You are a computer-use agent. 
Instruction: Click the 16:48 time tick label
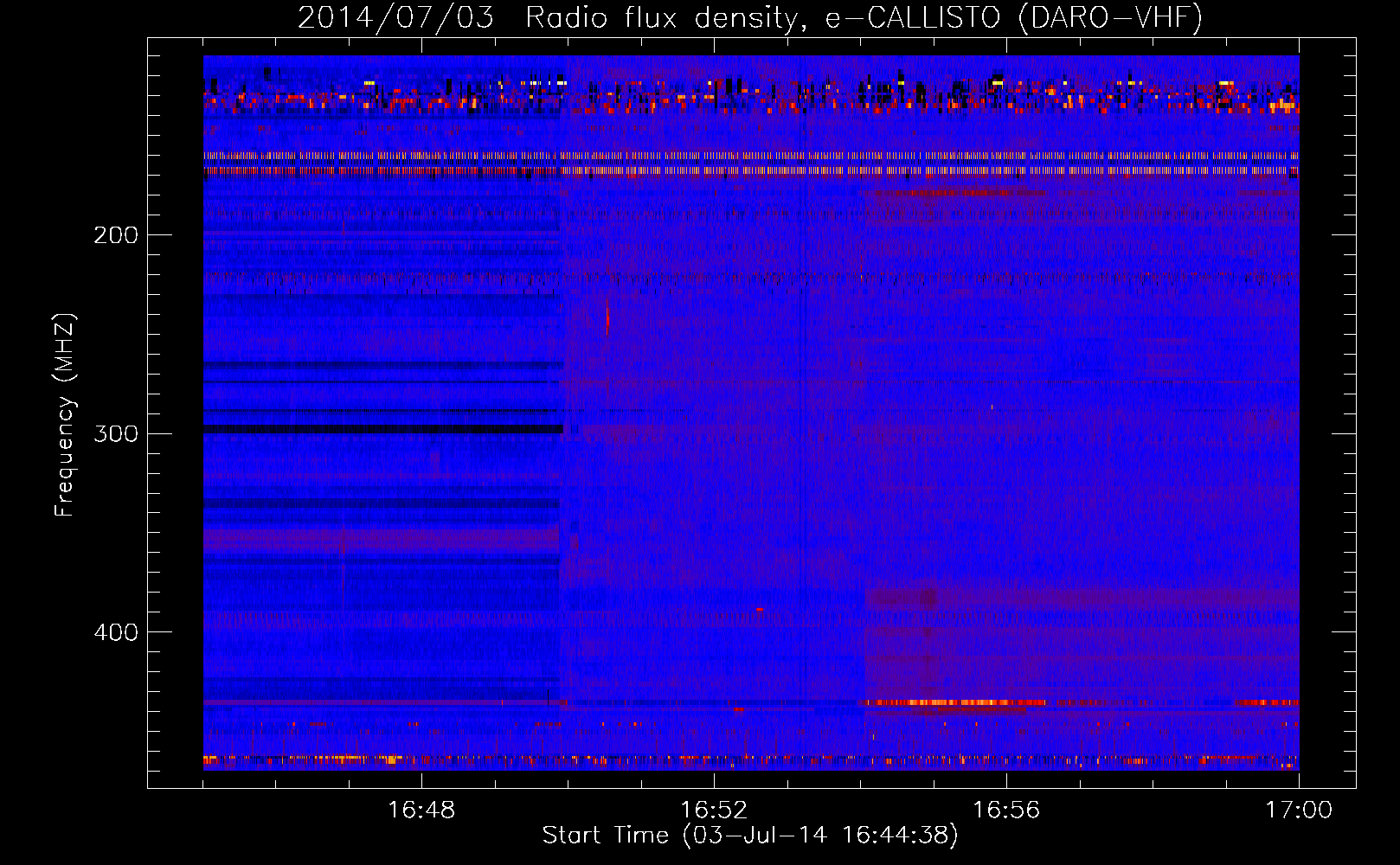tap(421, 810)
